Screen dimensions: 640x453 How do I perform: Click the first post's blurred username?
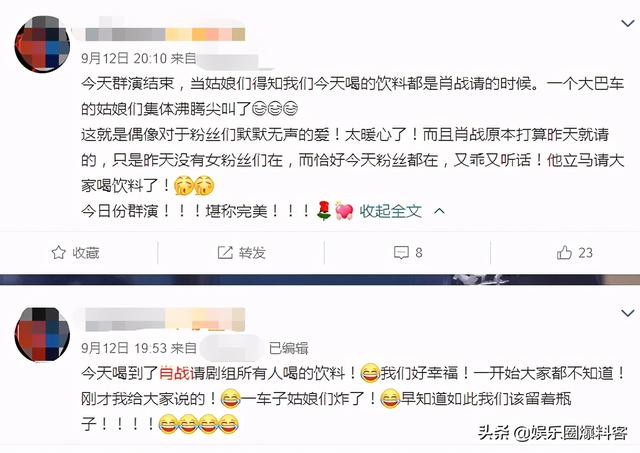164,34
